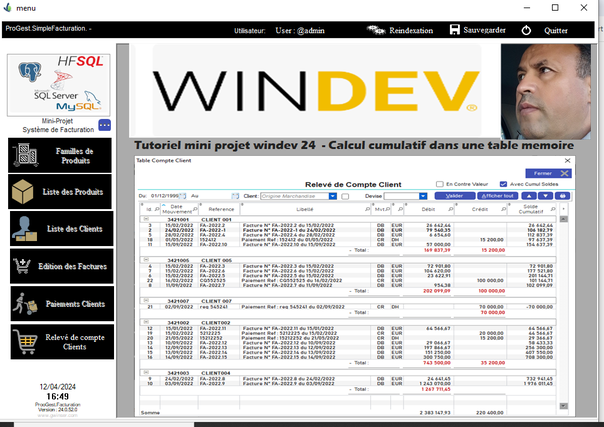This screenshot has height=427, width=604.
Task: Click the Reindexation icon in top bar
Action: pyautogui.click(x=375, y=30)
